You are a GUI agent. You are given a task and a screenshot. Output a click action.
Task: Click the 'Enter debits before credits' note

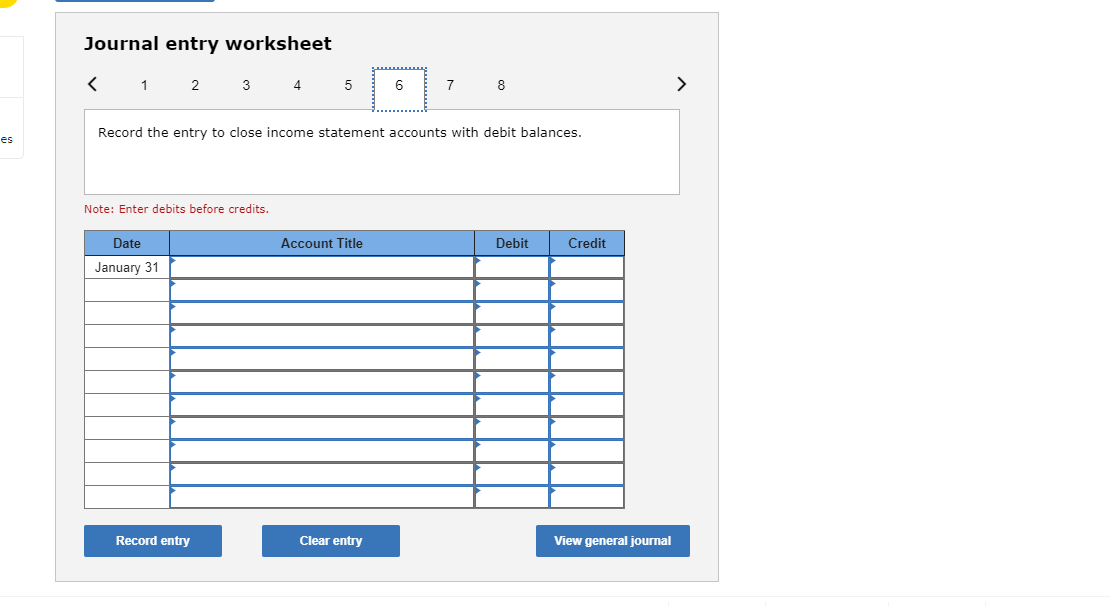pos(176,209)
